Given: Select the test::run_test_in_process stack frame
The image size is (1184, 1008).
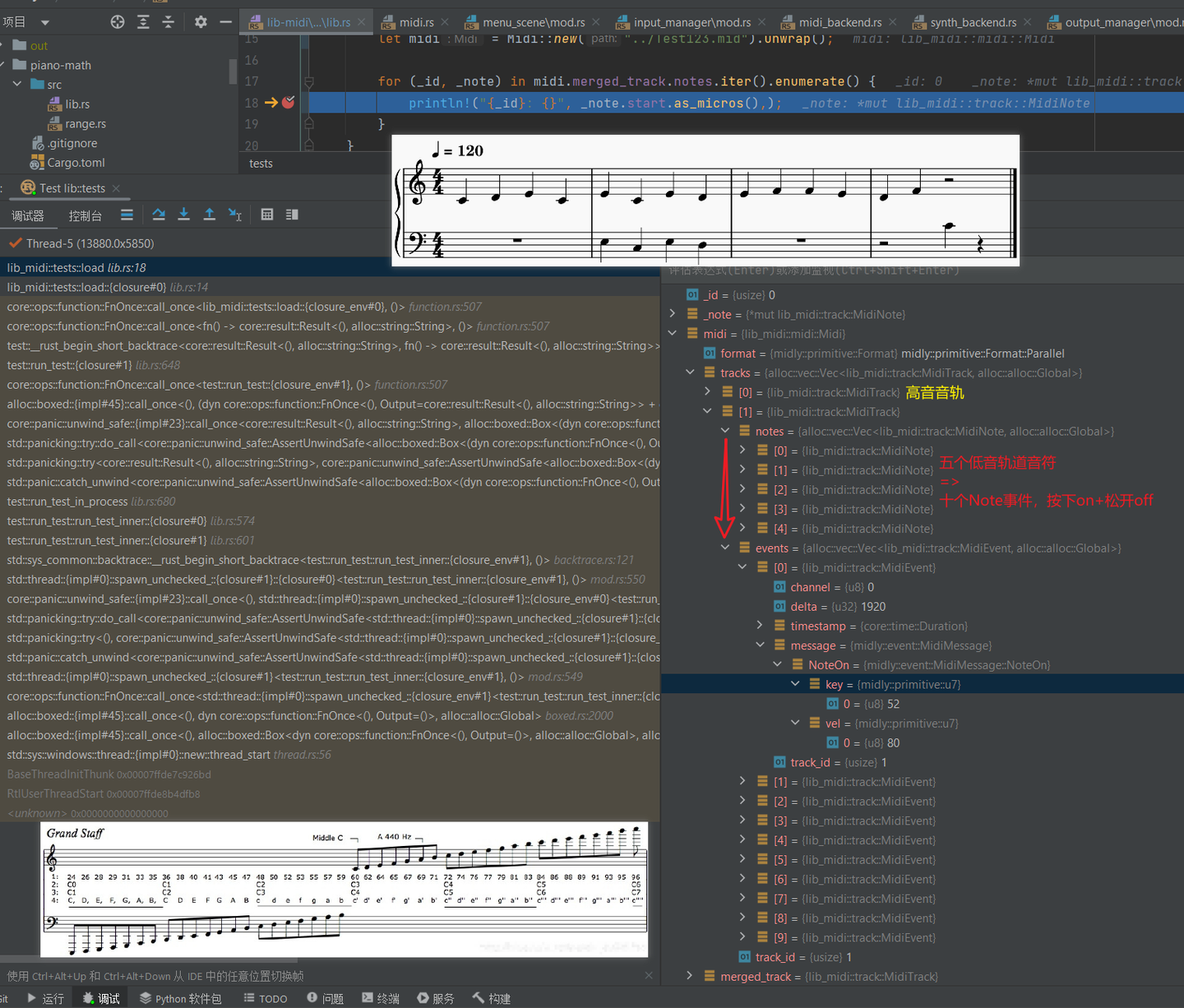Looking at the screenshot, I should point(67,502).
